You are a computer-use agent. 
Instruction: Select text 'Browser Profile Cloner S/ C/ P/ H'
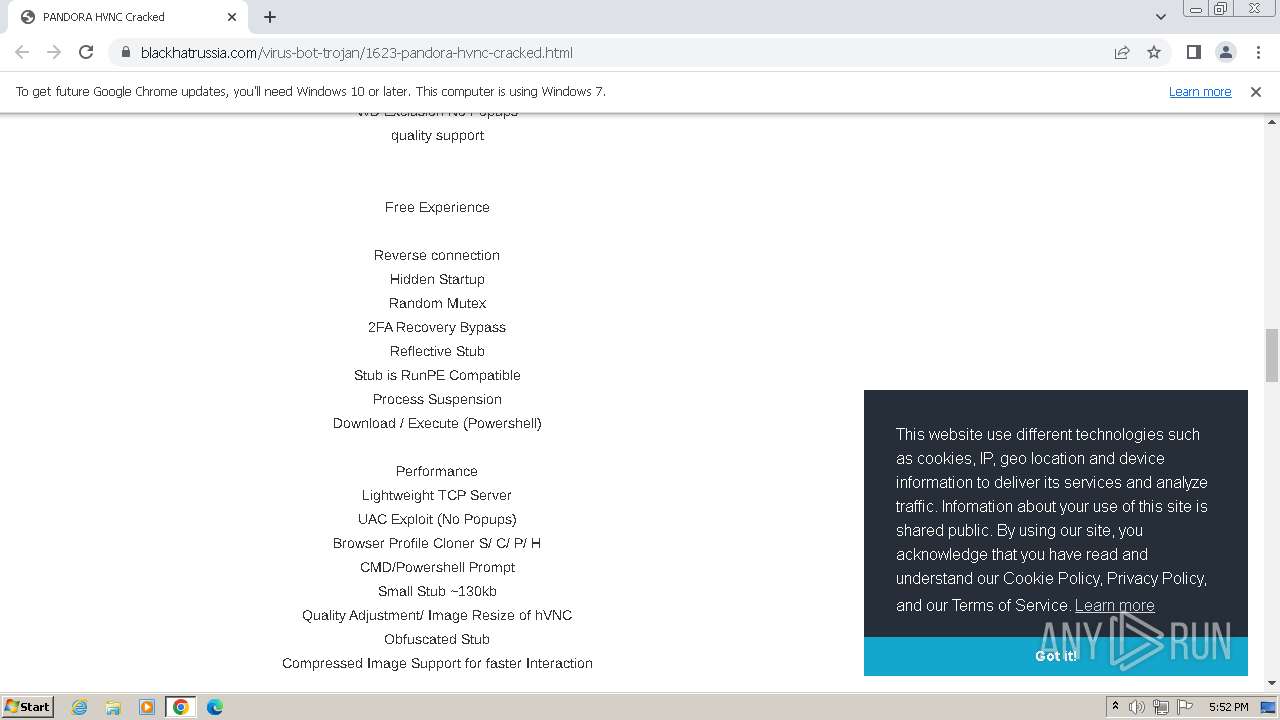(437, 543)
